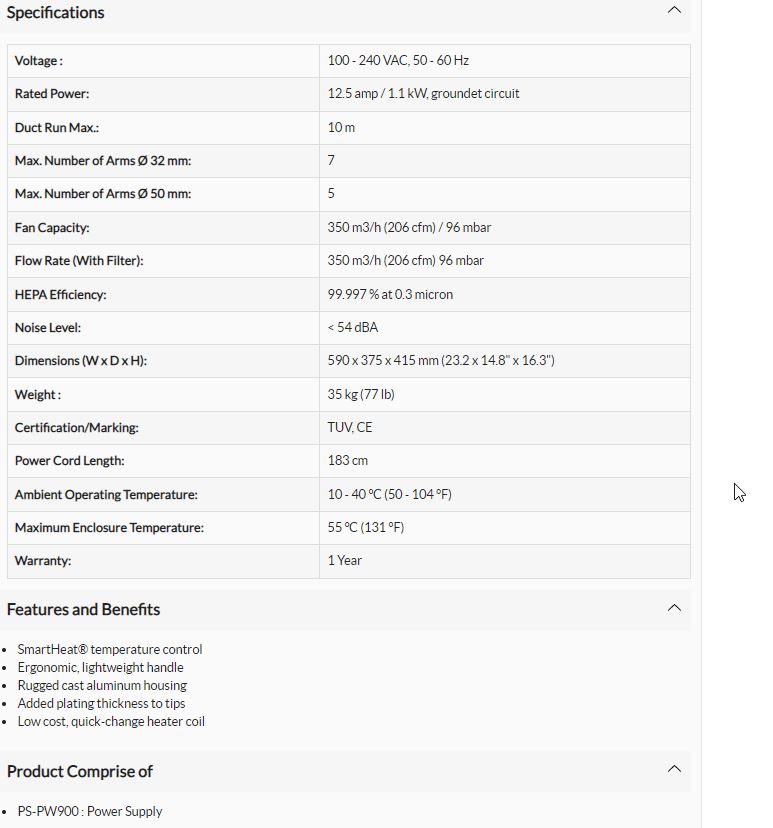Collapse the Product Comprise of chevron

(674, 769)
